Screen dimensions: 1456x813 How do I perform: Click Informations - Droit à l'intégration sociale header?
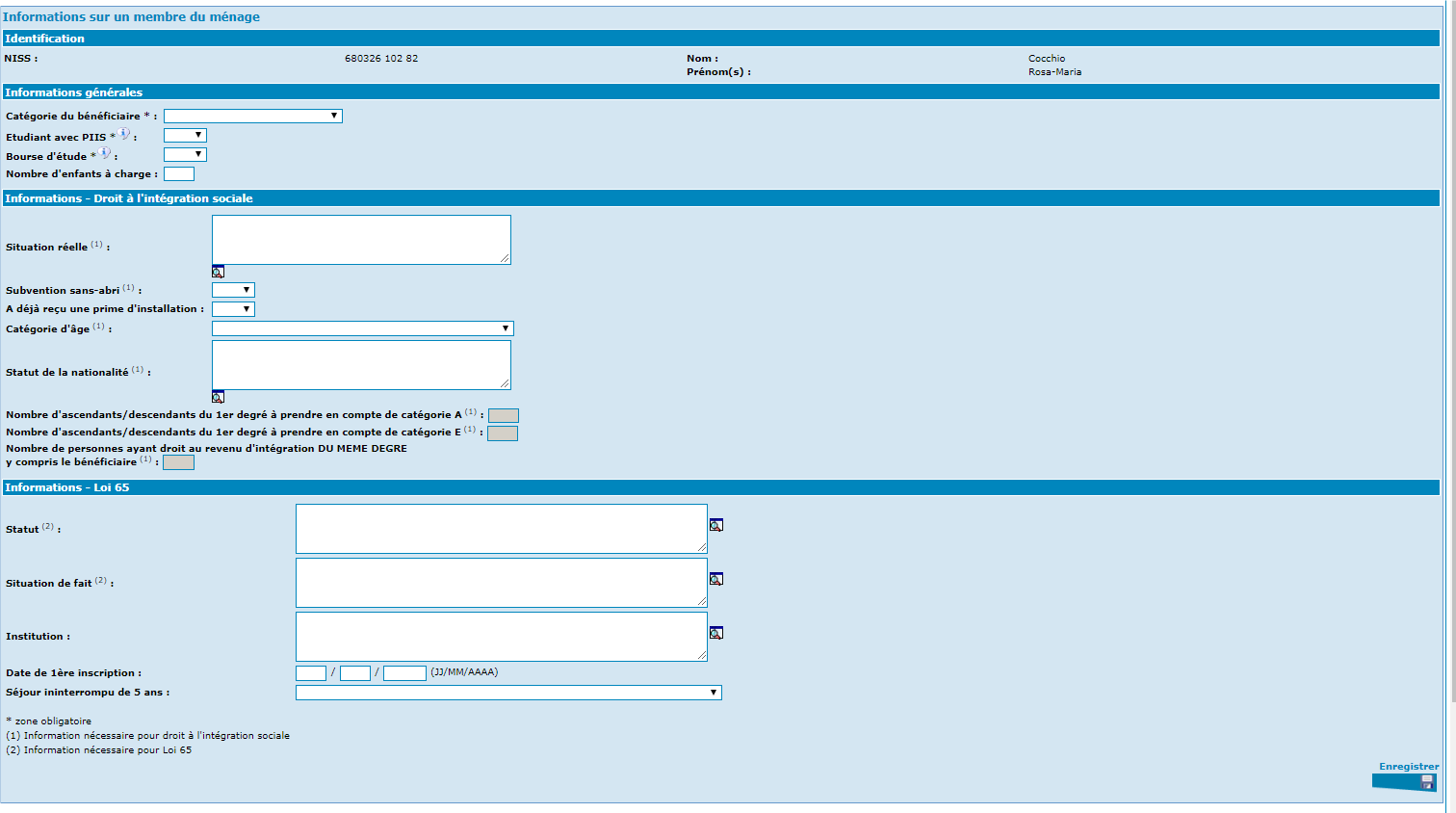[720, 198]
